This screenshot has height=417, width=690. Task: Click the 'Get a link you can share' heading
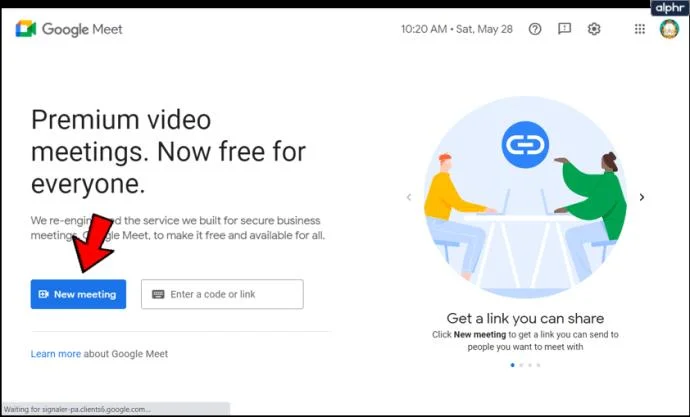(525, 318)
